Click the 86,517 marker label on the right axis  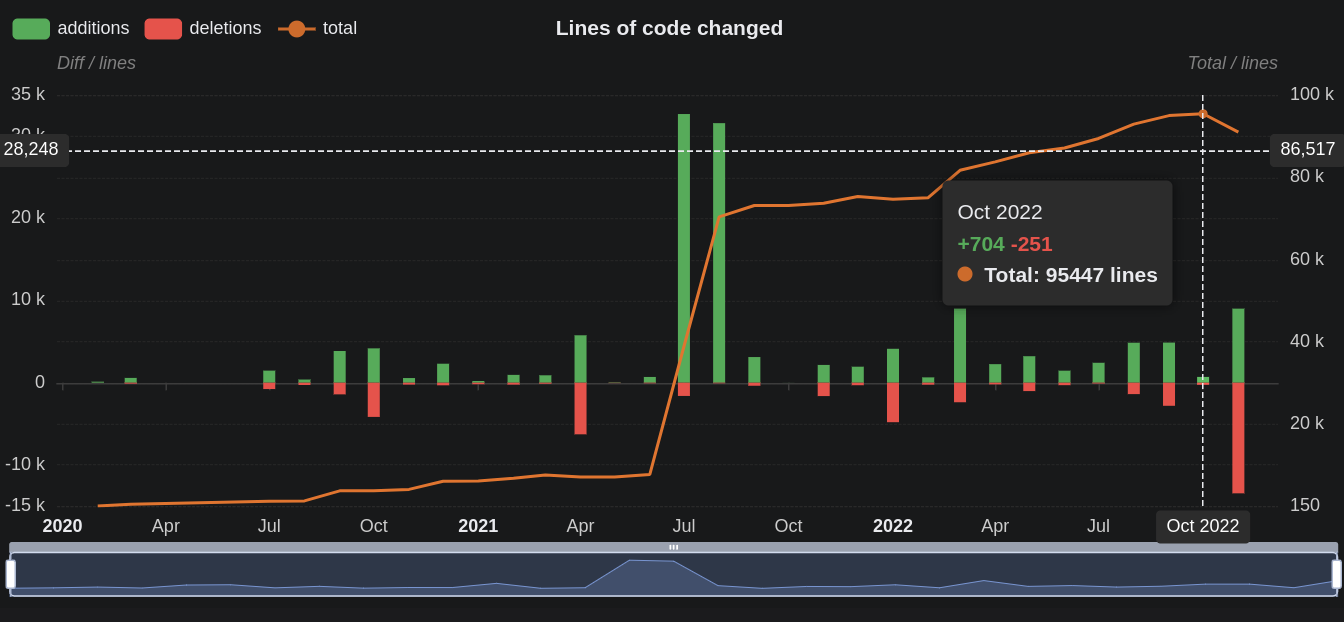(x=1307, y=149)
